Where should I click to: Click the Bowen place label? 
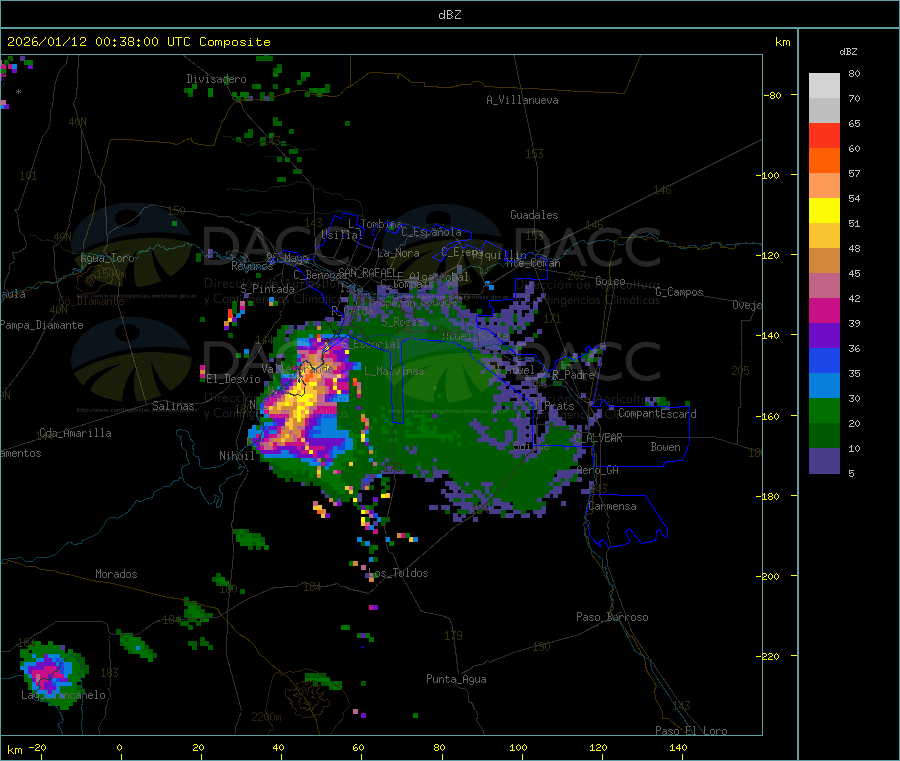pyautogui.click(x=666, y=446)
